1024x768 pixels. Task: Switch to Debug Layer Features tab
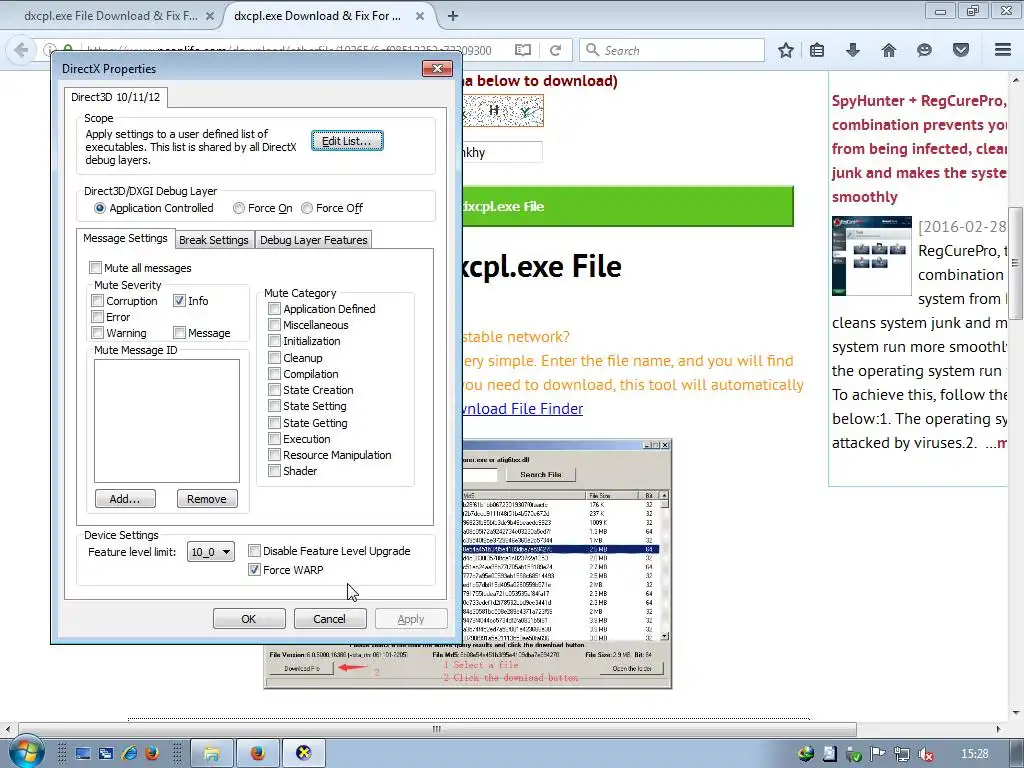(313, 240)
